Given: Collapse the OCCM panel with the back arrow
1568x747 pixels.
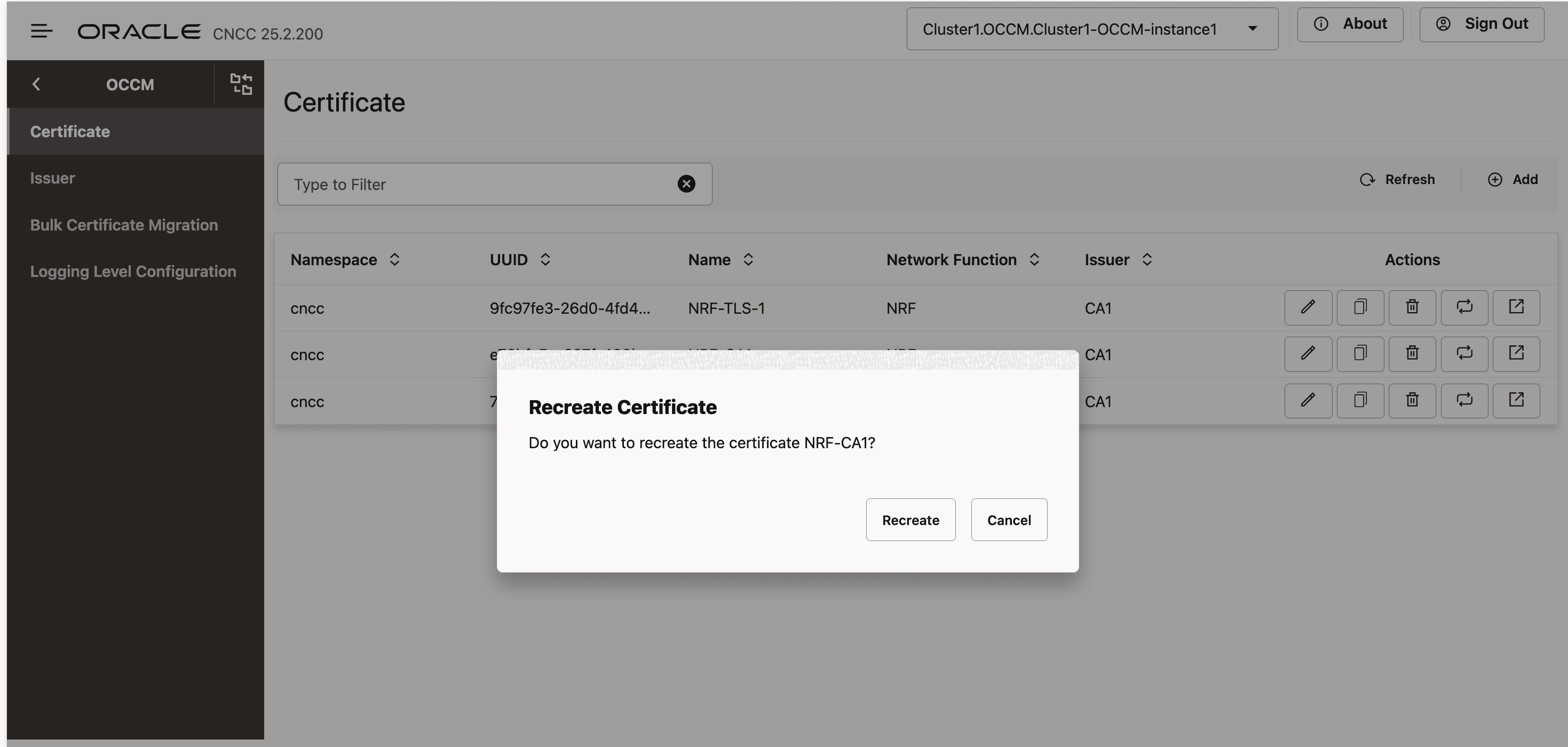Looking at the screenshot, I should point(36,84).
